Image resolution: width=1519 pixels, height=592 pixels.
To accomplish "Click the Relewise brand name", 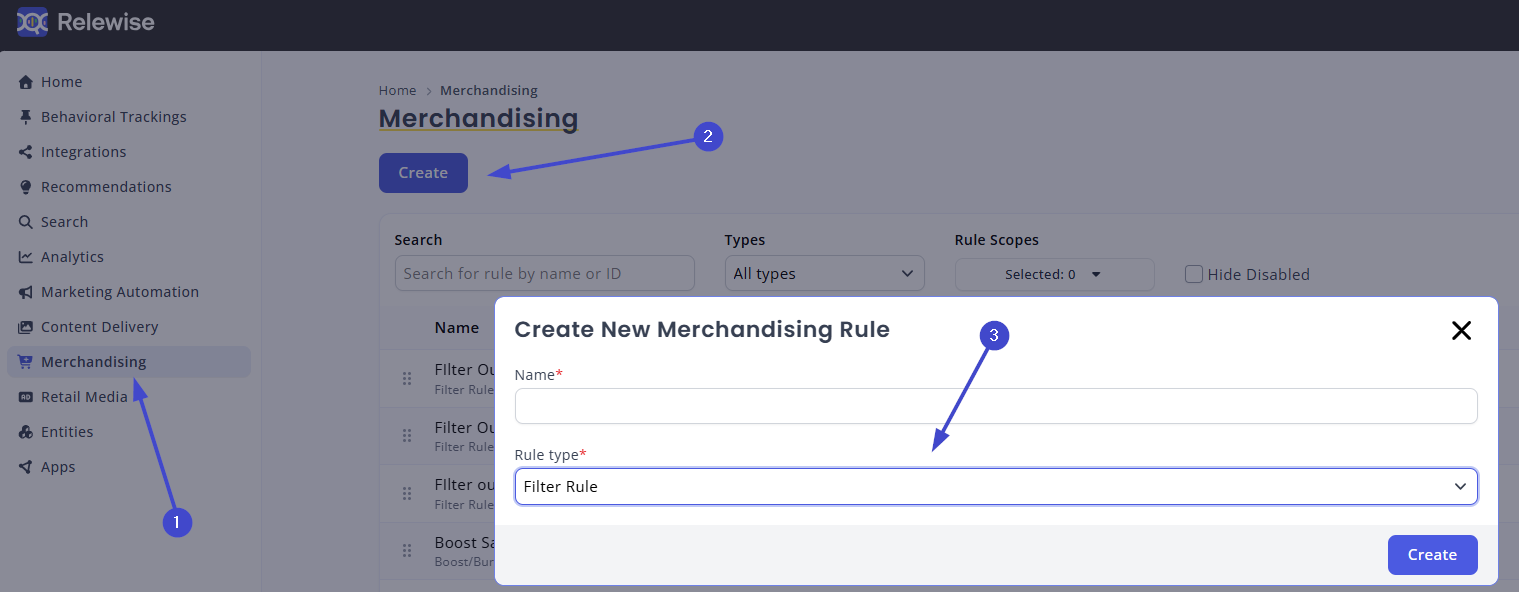I will click(106, 21).
